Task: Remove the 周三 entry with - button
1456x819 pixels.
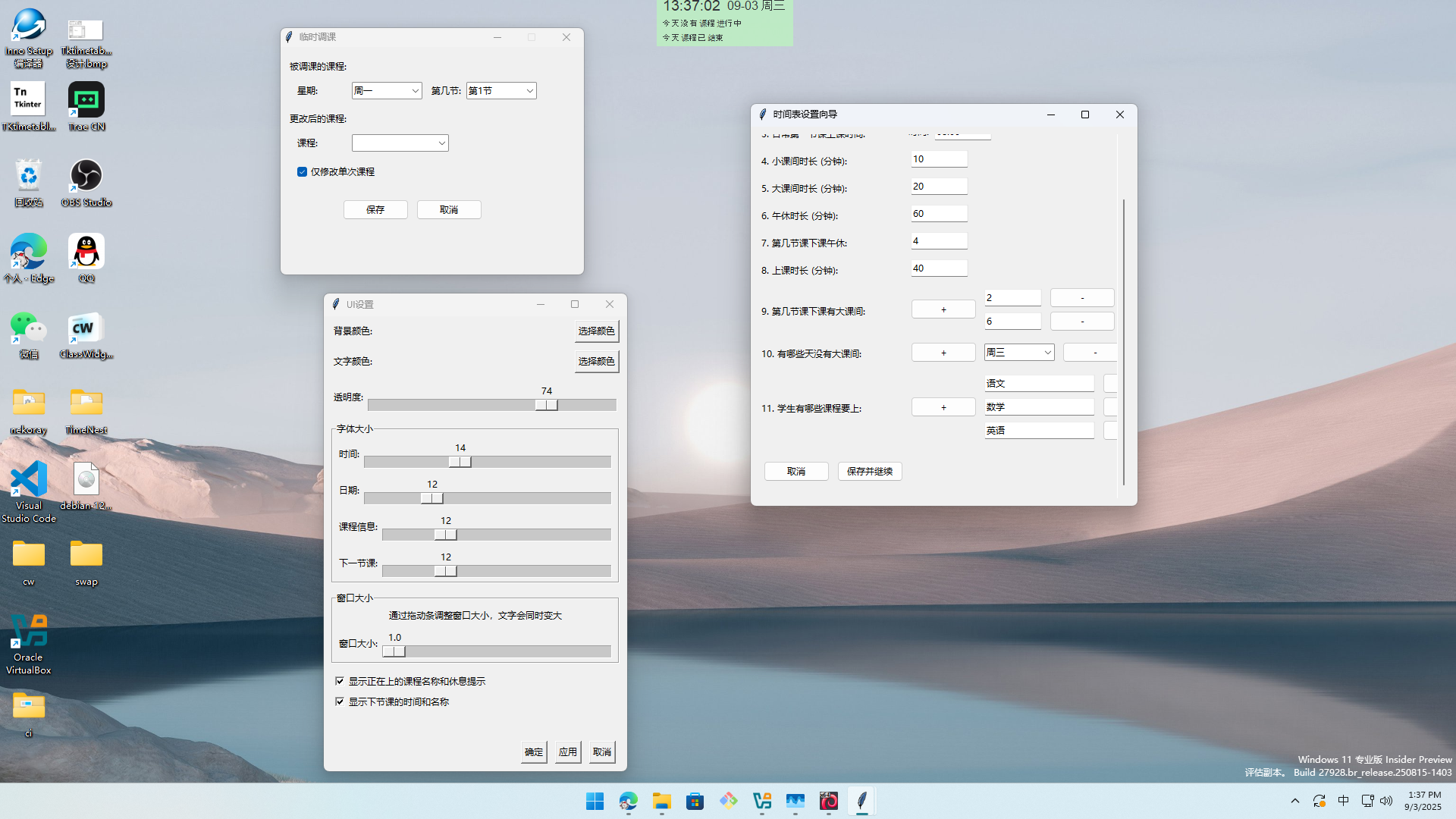Action: [1090, 353]
